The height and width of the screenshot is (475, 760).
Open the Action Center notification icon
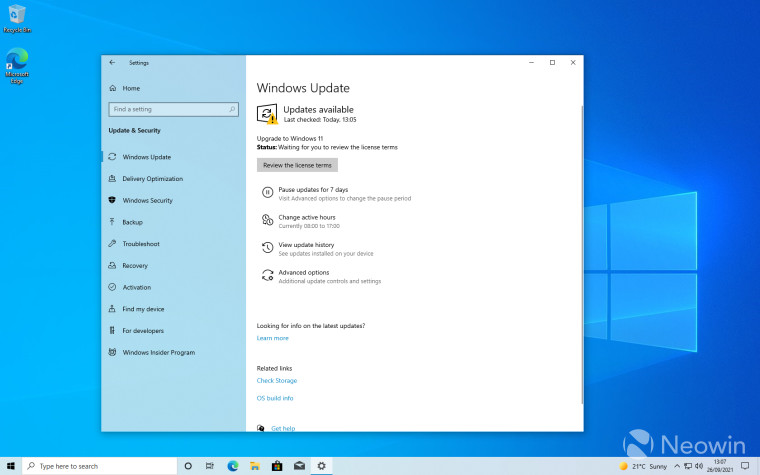[x=745, y=466]
